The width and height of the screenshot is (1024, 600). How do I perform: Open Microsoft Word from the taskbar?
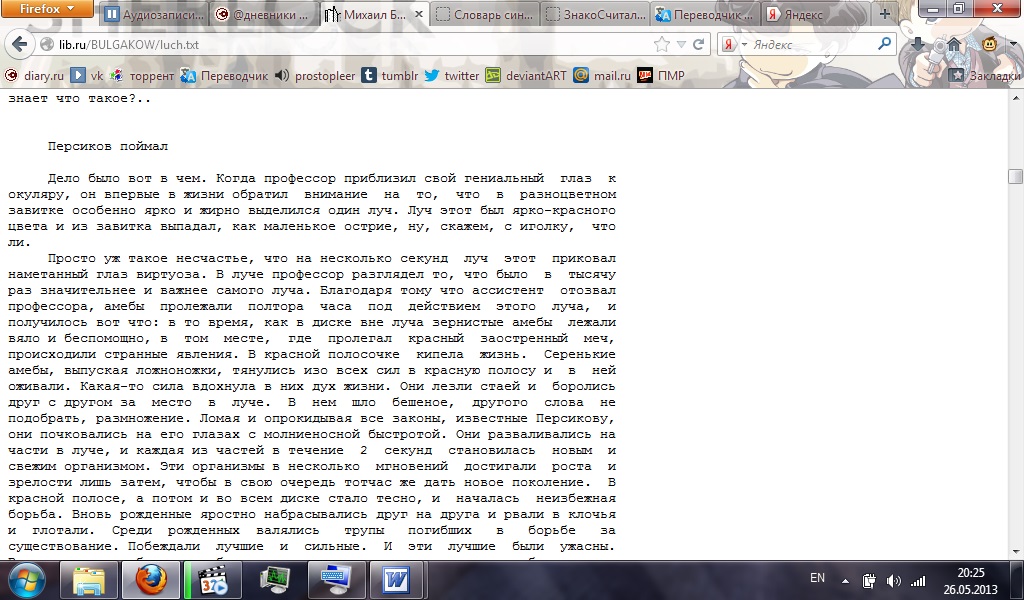click(x=396, y=579)
